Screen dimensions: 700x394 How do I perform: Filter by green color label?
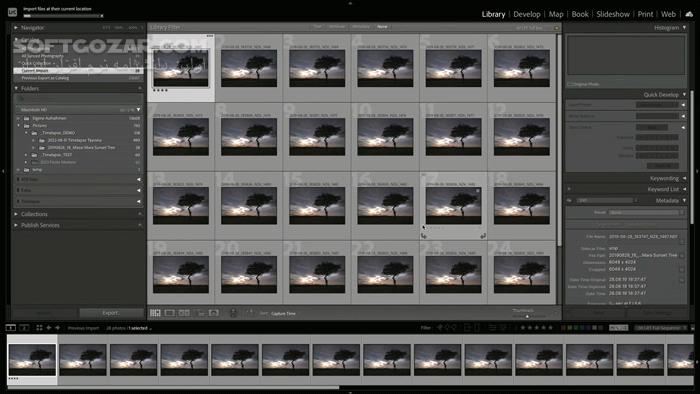pyautogui.click(x=576, y=328)
